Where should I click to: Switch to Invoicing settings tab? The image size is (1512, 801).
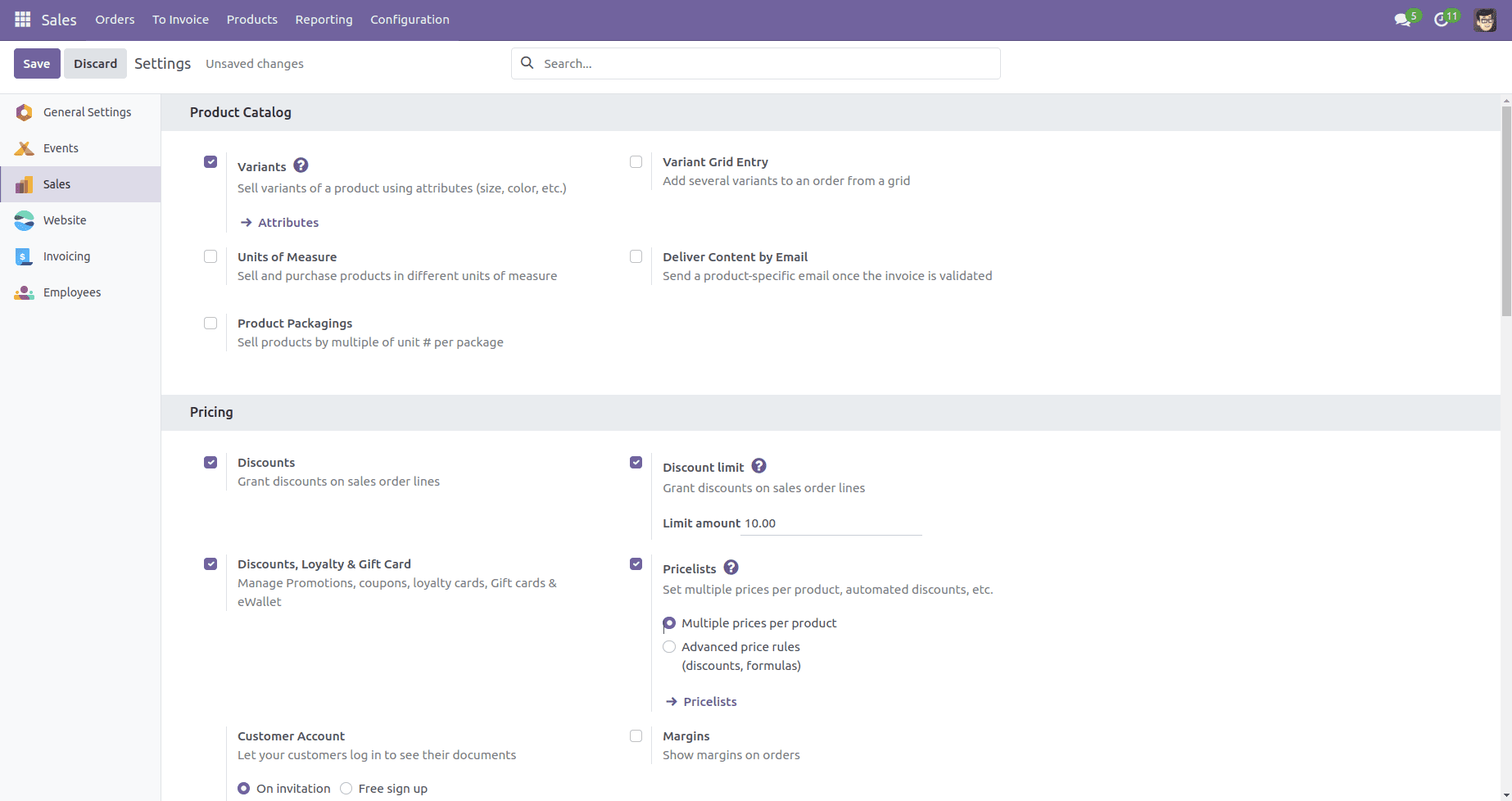(80, 256)
